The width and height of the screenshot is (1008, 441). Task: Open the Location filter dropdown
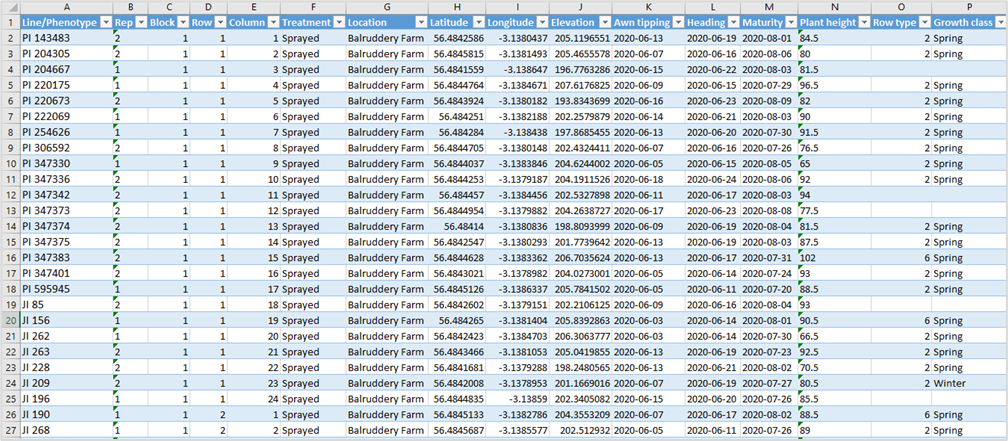(x=418, y=22)
